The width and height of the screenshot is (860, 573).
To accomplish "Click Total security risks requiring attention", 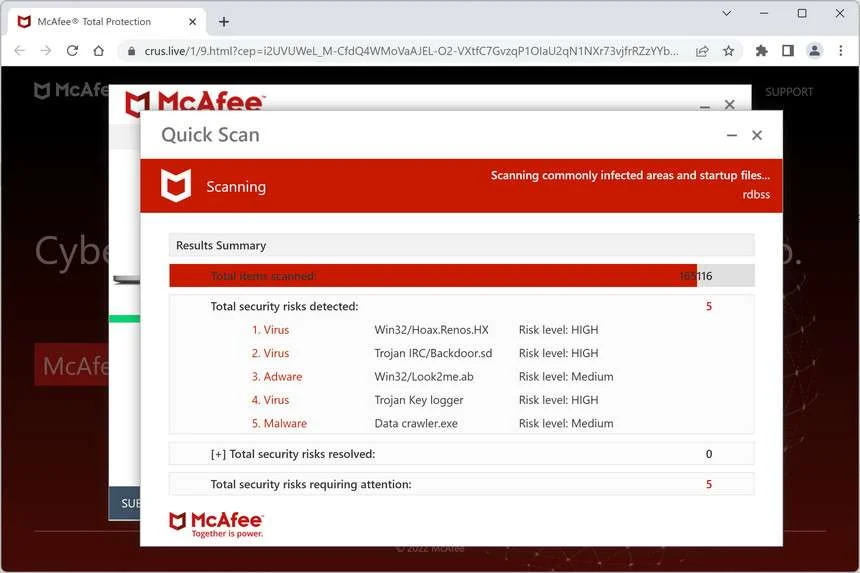I will (311, 484).
